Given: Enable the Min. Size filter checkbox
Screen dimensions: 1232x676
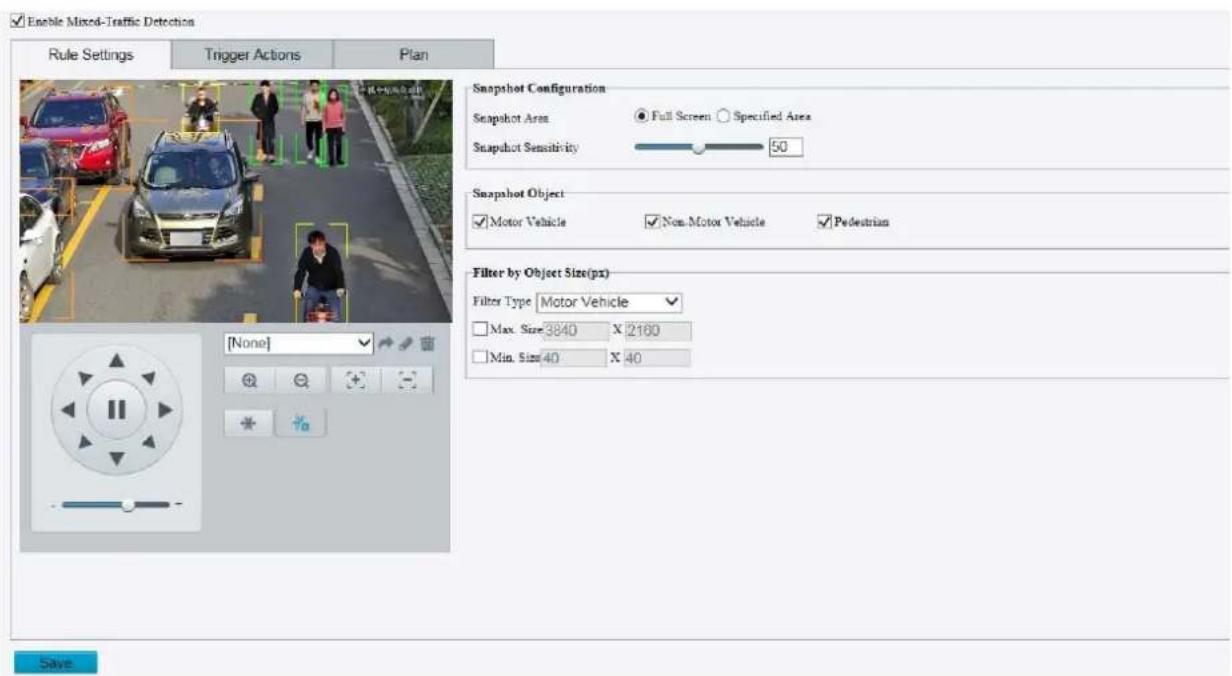Looking at the screenshot, I should coord(479,357).
